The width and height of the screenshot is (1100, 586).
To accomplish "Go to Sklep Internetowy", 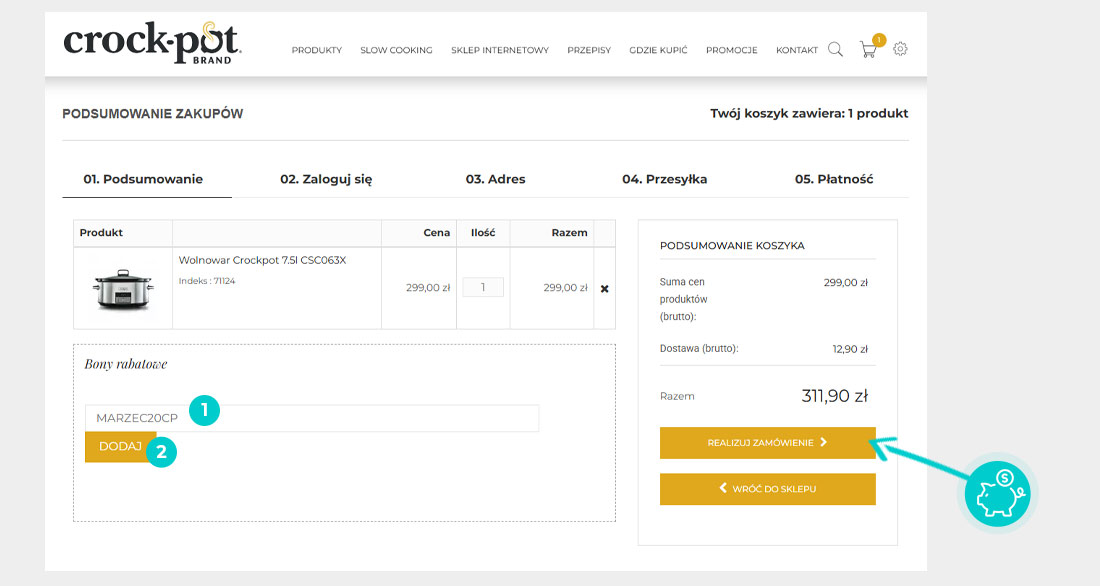I will (x=500, y=50).
